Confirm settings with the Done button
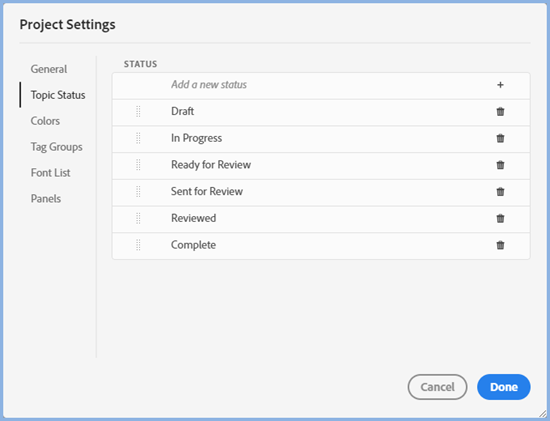The height and width of the screenshot is (421, 550). click(x=504, y=387)
